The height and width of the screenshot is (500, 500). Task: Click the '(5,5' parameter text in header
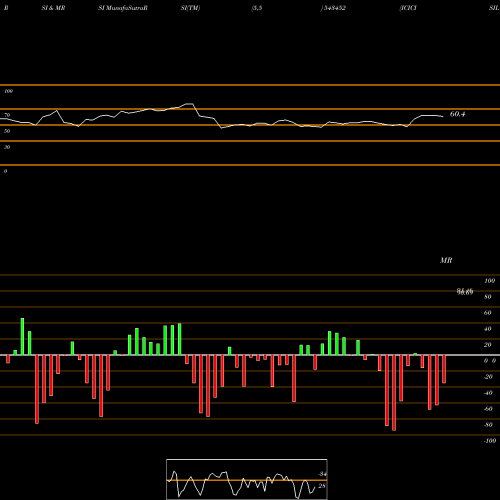tap(257, 8)
